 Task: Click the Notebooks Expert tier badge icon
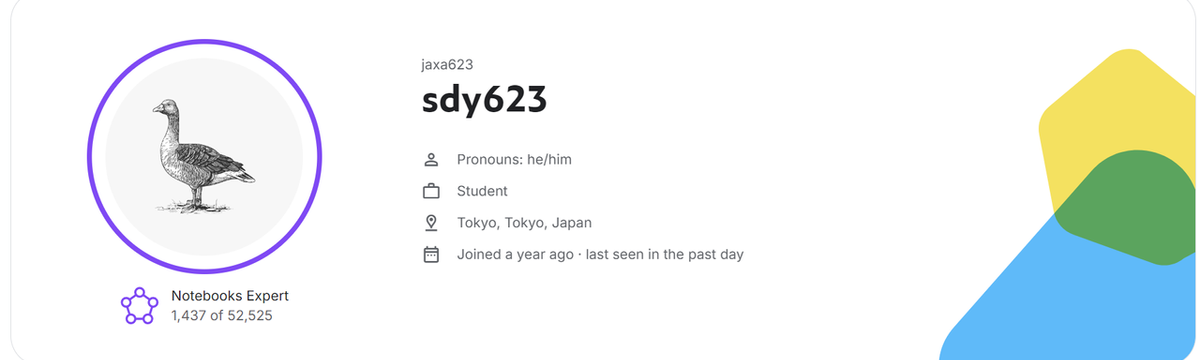click(x=139, y=305)
